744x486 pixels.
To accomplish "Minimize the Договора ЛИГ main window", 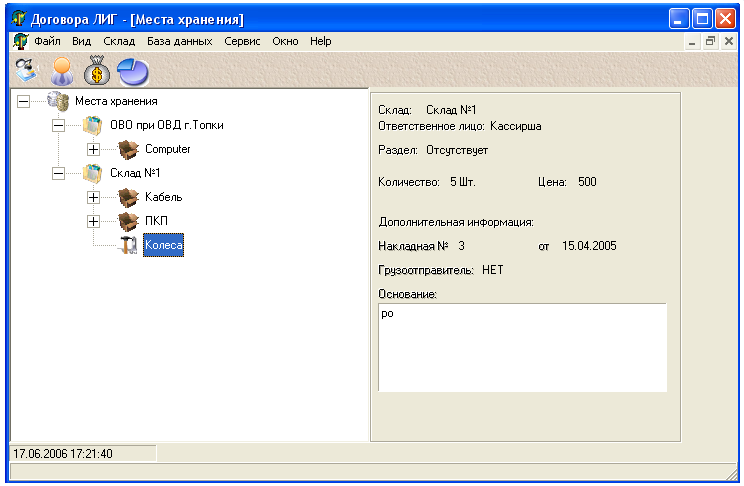I will [x=679, y=19].
